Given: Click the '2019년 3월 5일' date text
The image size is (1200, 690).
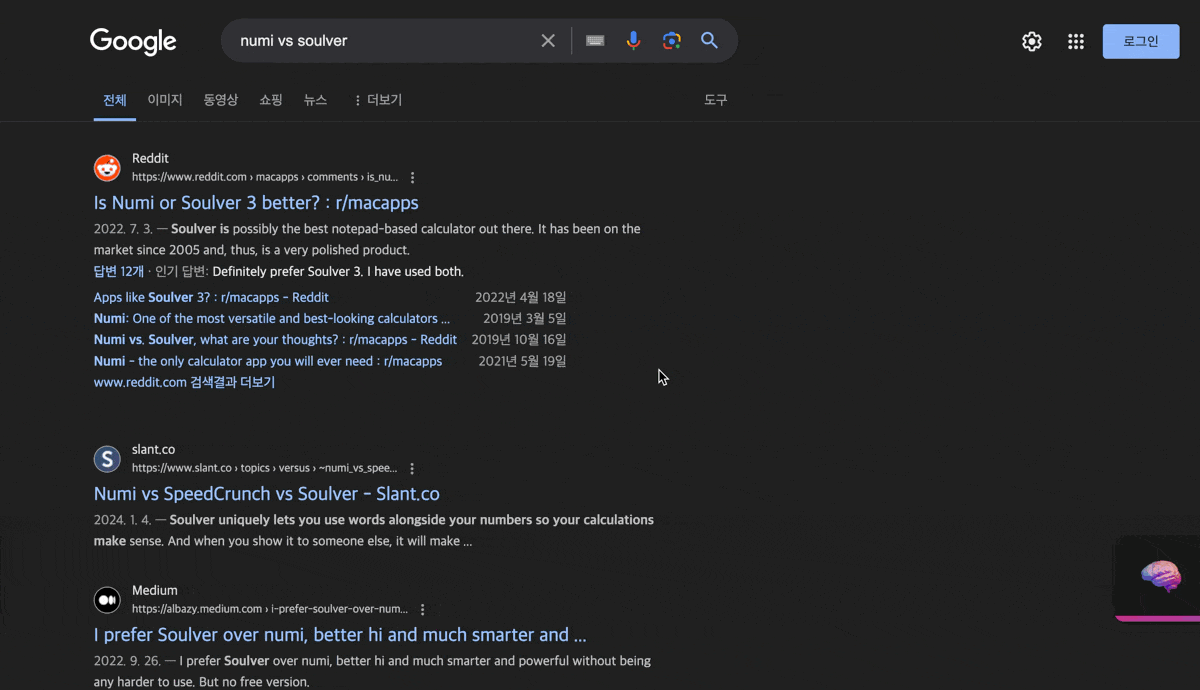Looking at the screenshot, I should [525, 318].
